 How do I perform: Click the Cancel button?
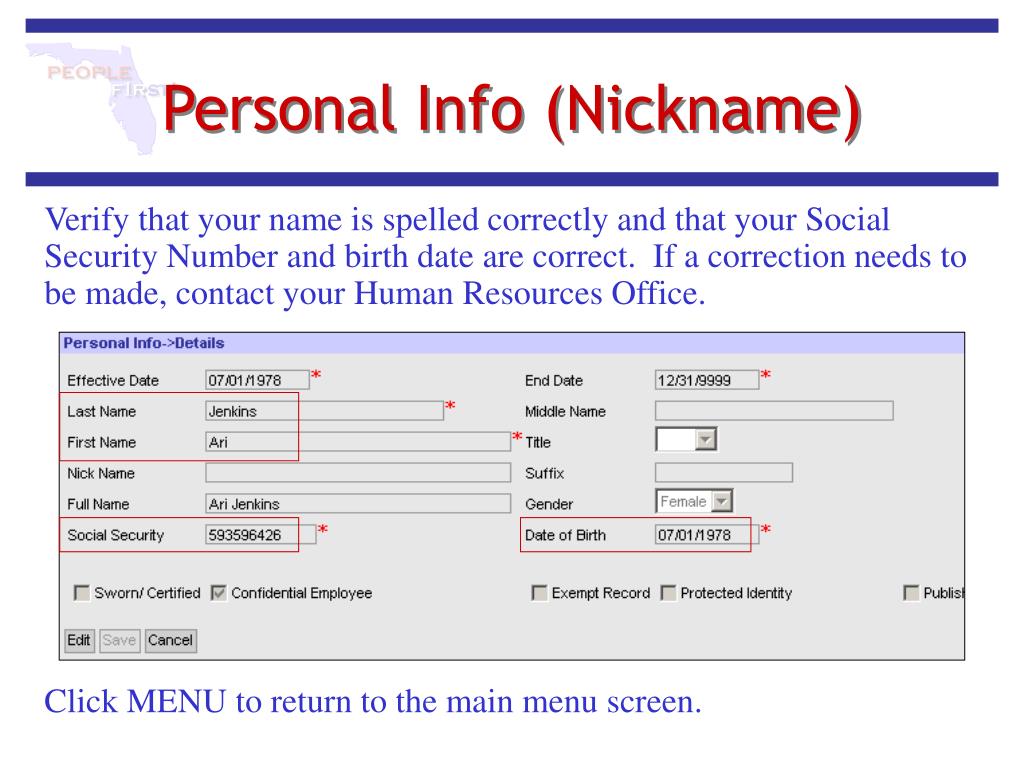[x=170, y=640]
